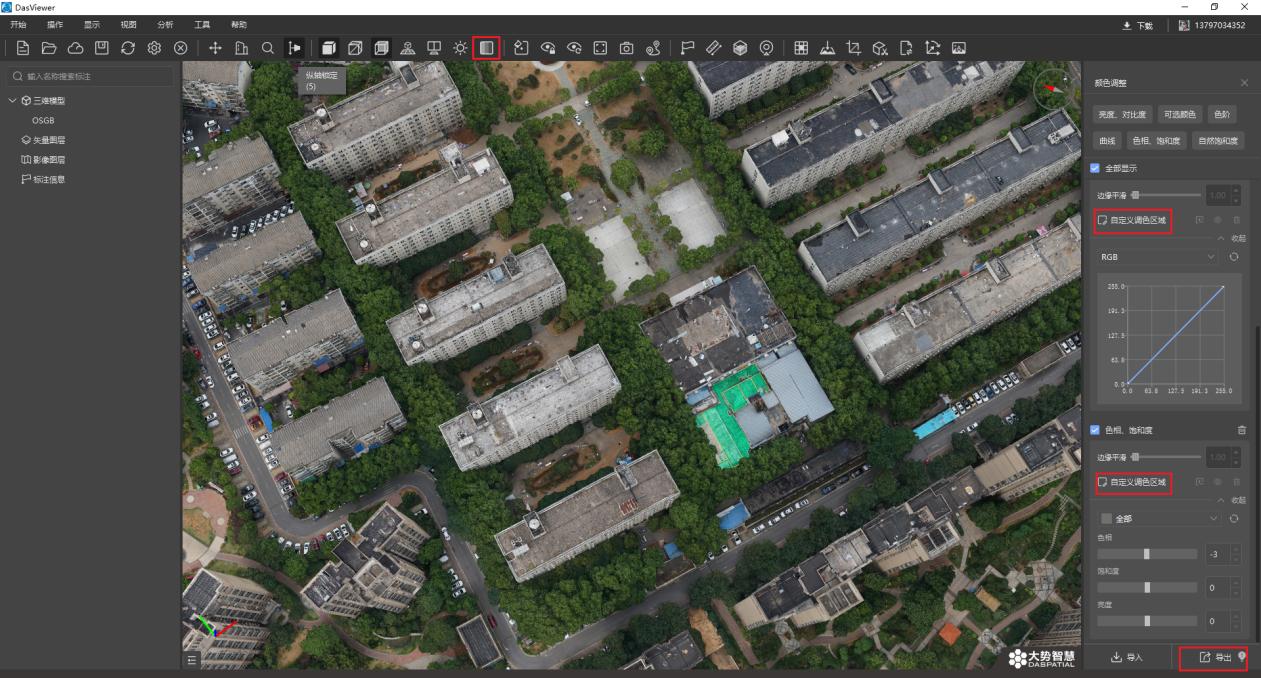The image size is (1261, 678).
Task: Open the 工具 menu
Action: [202, 23]
